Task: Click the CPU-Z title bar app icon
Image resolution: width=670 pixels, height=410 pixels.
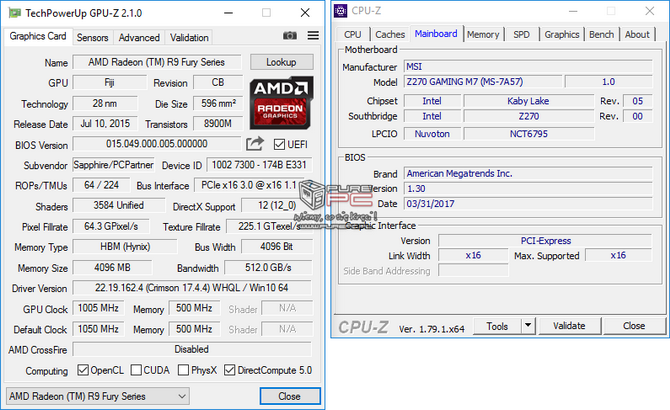Action: [x=341, y=11]
